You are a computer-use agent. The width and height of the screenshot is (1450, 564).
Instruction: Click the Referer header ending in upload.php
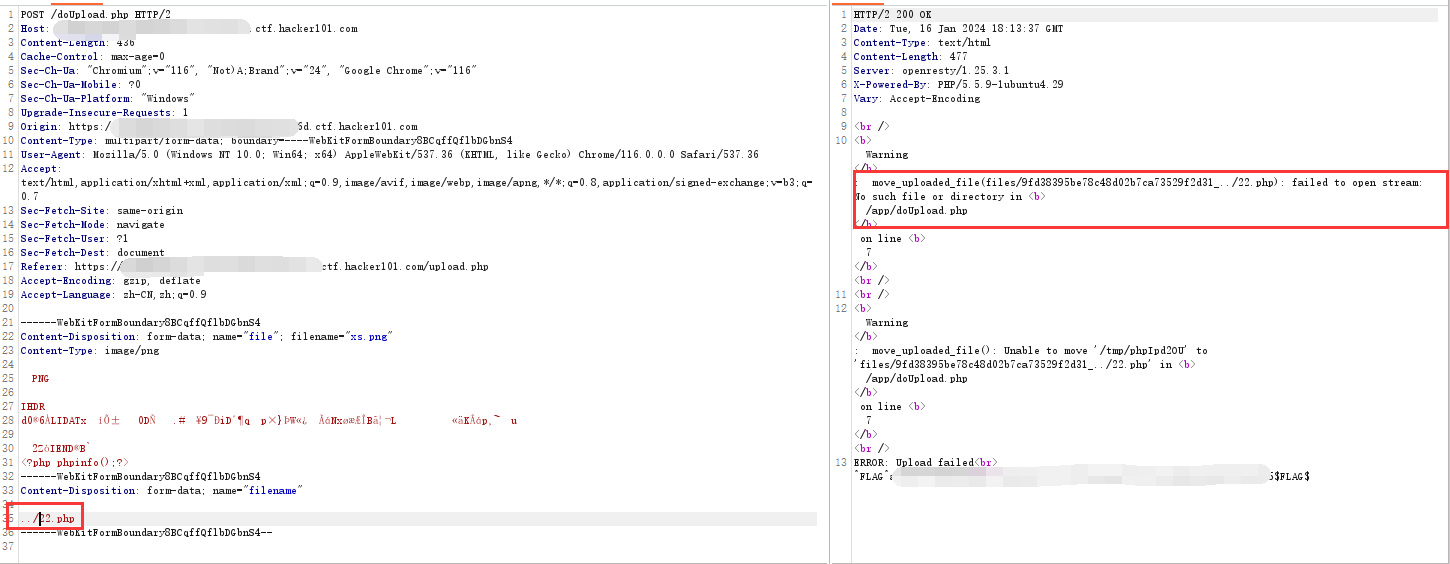click(x=254, y=267)
